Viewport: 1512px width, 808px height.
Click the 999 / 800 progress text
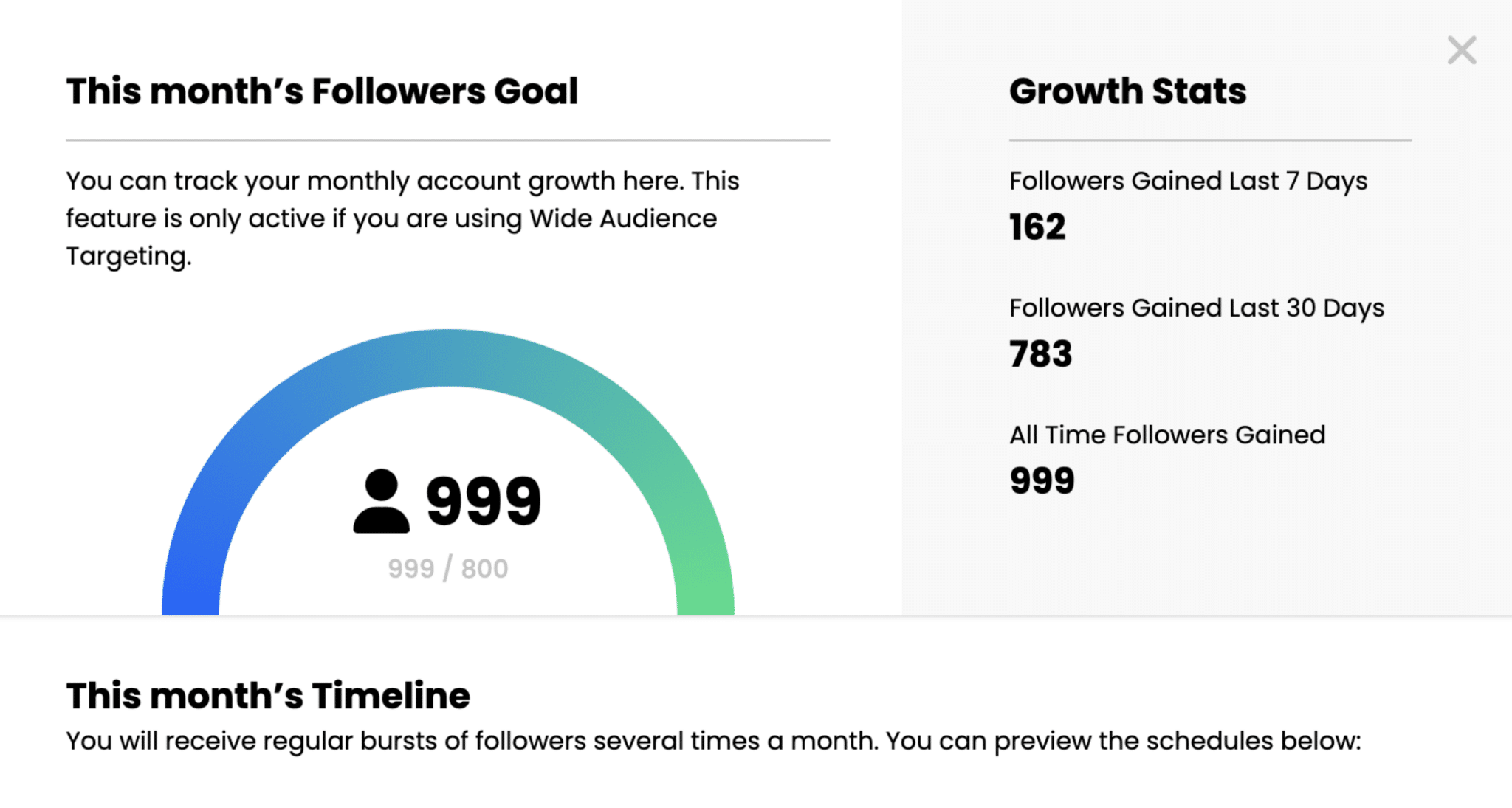point(448,569)
